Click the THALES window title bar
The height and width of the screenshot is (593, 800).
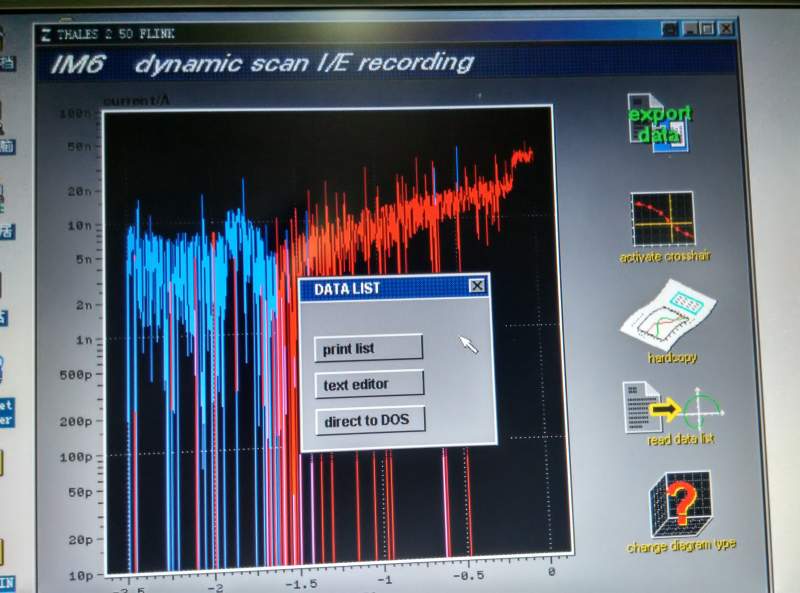coord(386,32)
